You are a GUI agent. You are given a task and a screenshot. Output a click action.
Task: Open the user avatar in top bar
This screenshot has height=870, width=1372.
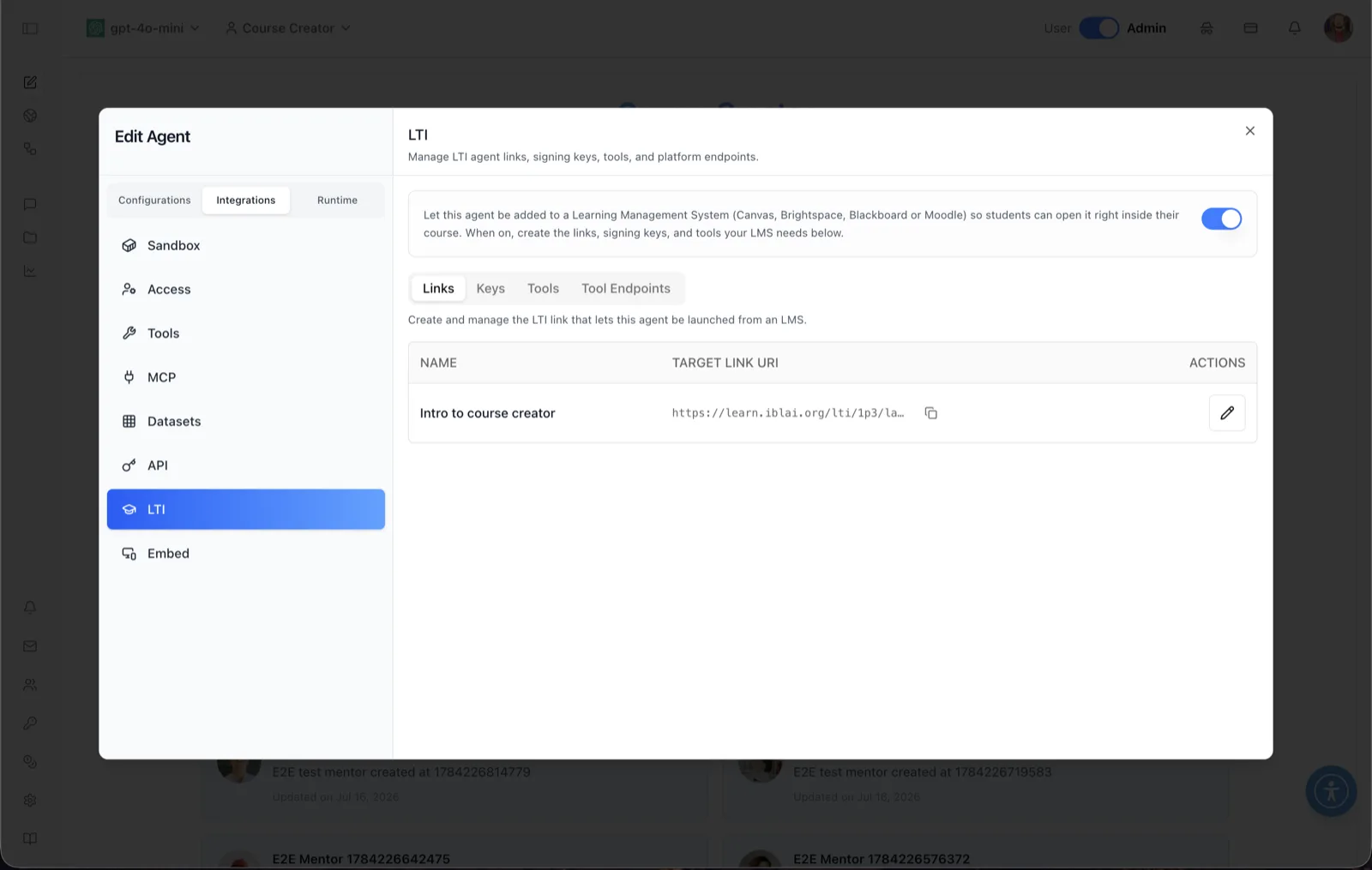(x=1338, y=27)
